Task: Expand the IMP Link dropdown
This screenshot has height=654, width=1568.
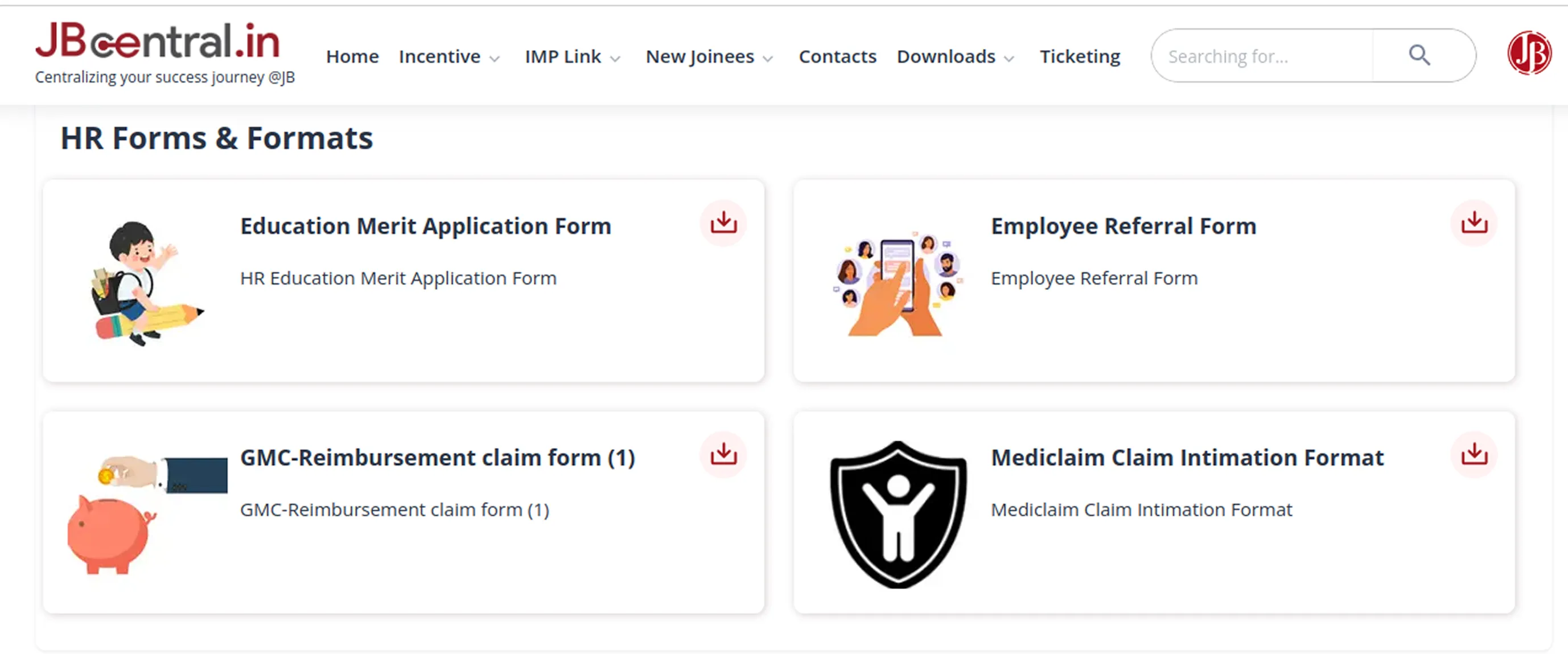Action: [x=572, y=56]
